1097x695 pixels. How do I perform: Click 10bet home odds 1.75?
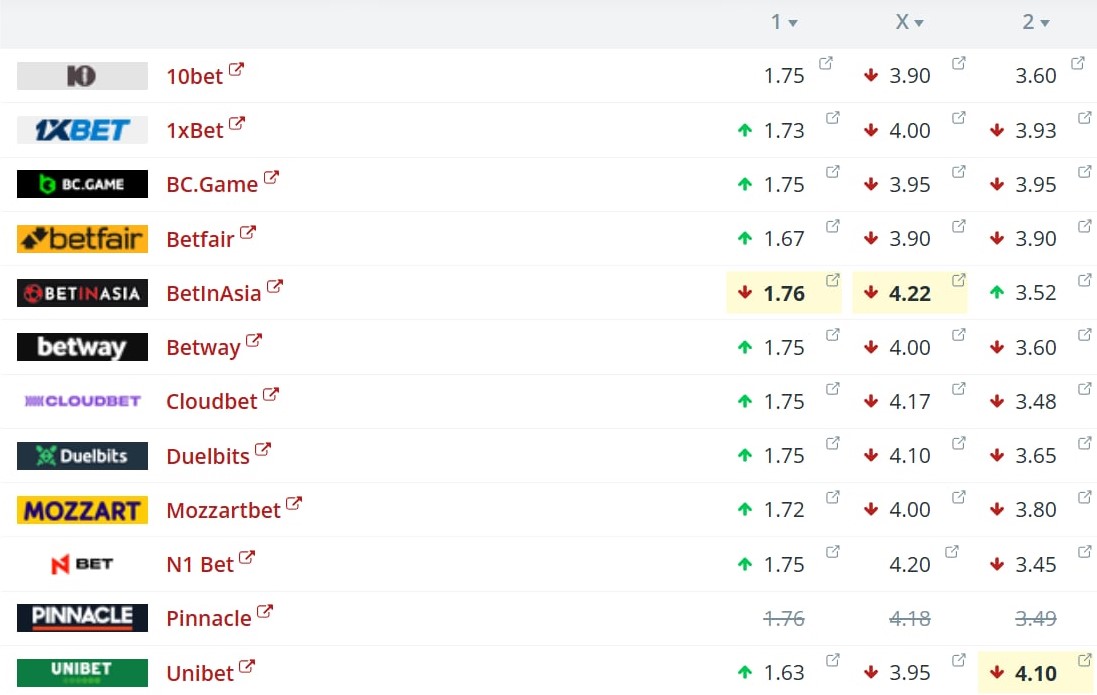[x=784, y=76]
